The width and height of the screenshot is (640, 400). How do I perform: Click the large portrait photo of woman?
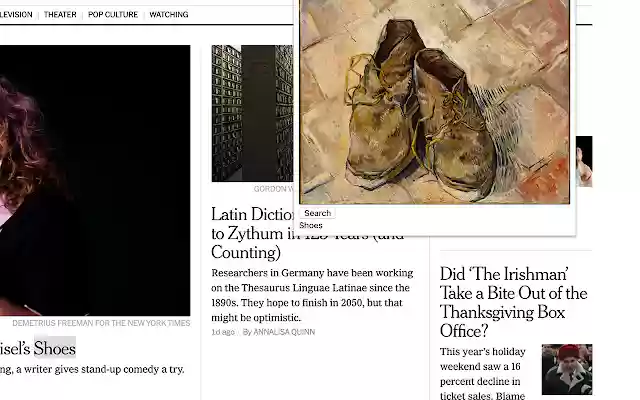pos(95,180)
